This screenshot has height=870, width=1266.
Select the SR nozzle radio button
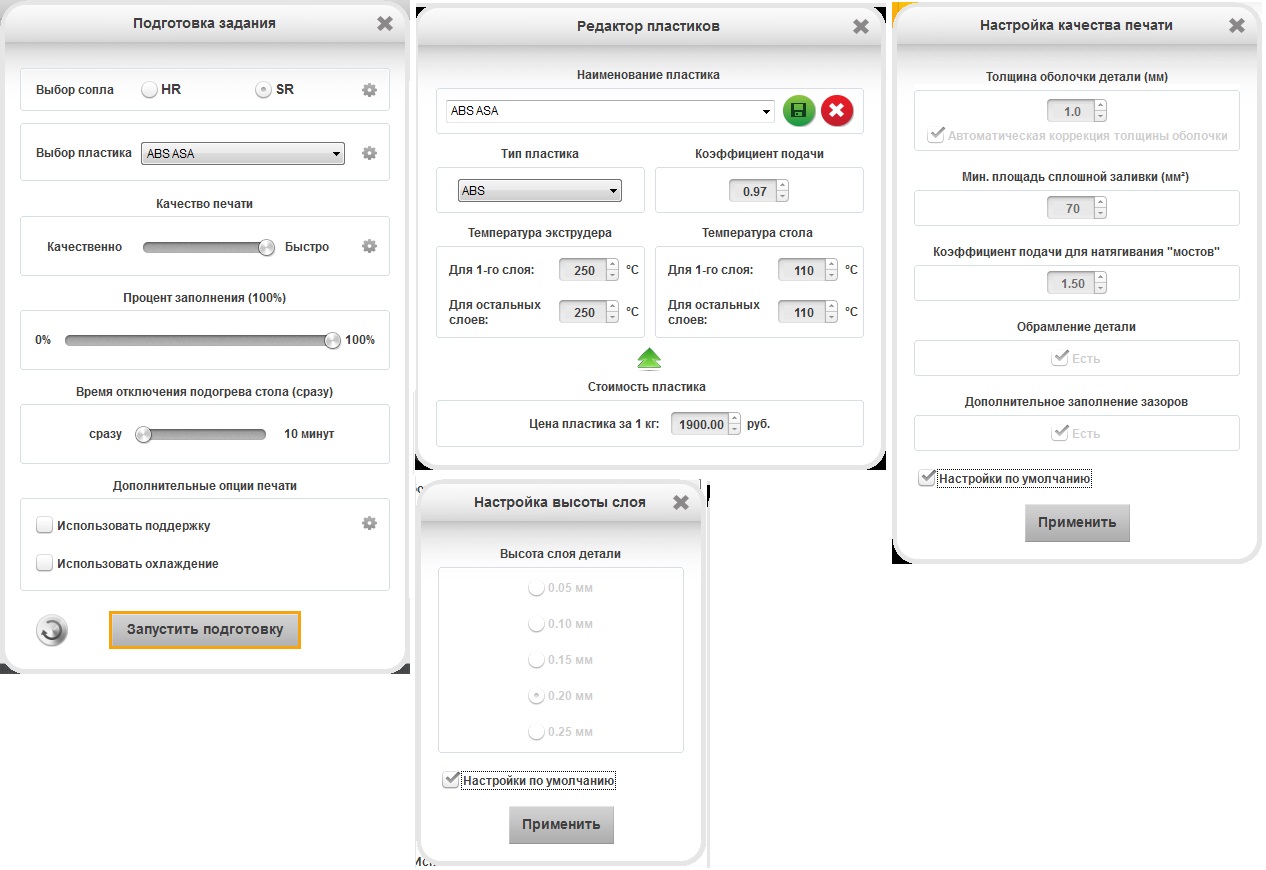tap(263, 90)
